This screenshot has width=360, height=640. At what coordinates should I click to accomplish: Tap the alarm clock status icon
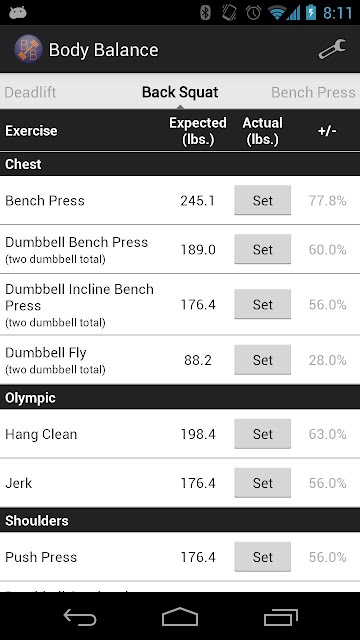[253, 13]
